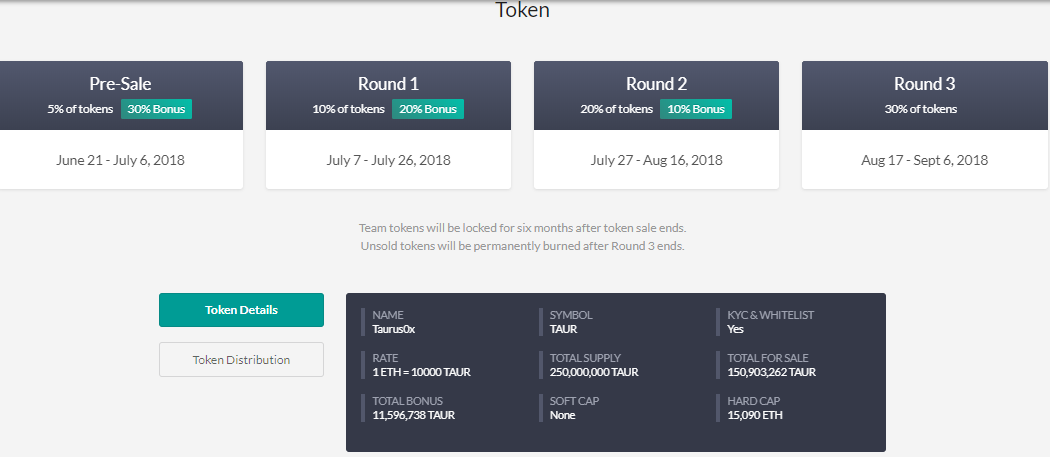Click the TAUR symbol value
The height and width of the screenshot is (457, 1050).
[x=563, y=329]
